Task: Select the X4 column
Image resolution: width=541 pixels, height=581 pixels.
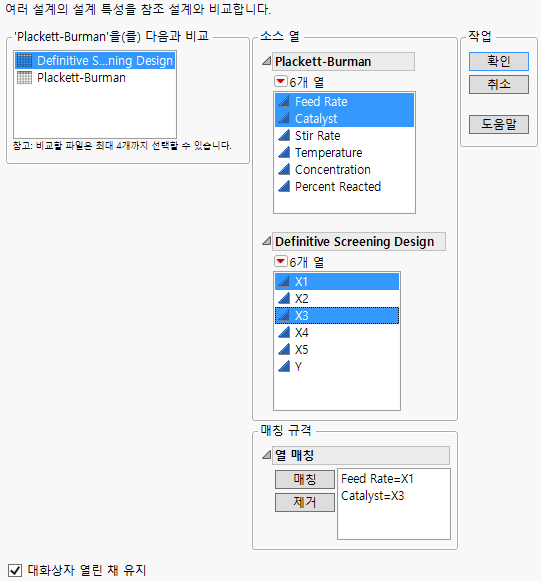Action: point(337,332)
